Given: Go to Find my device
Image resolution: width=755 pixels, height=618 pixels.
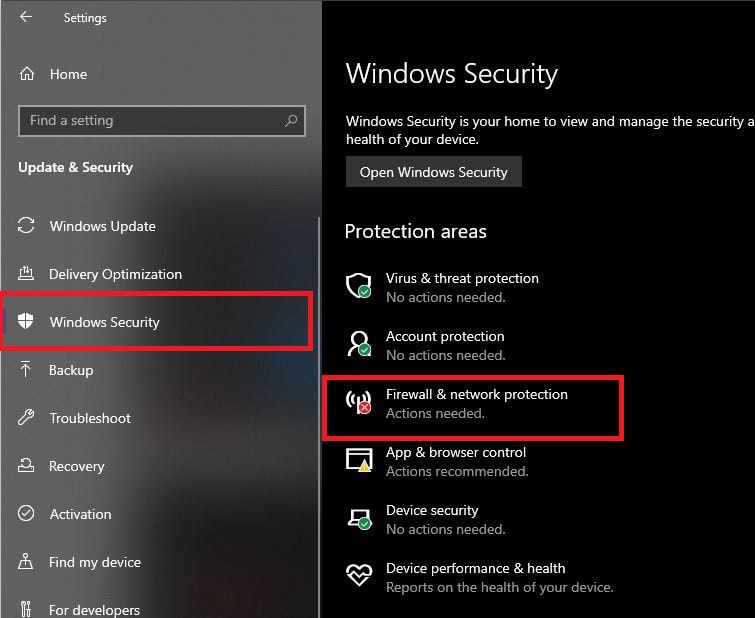Looking at the screenshot, I should 95,562.
